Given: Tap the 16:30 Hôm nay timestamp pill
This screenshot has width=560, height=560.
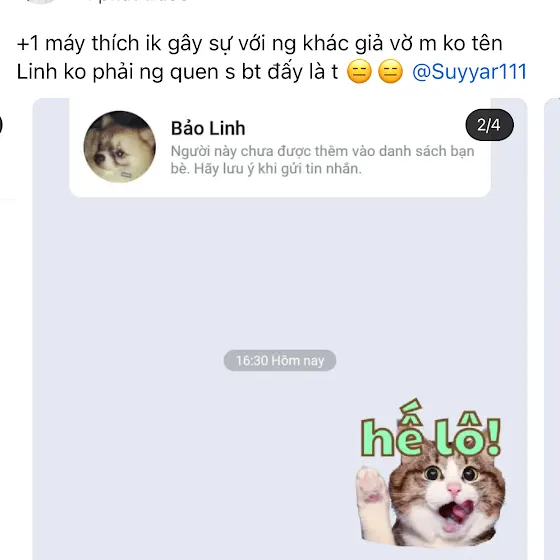Looking at the screenshot, I should point(280,360).
